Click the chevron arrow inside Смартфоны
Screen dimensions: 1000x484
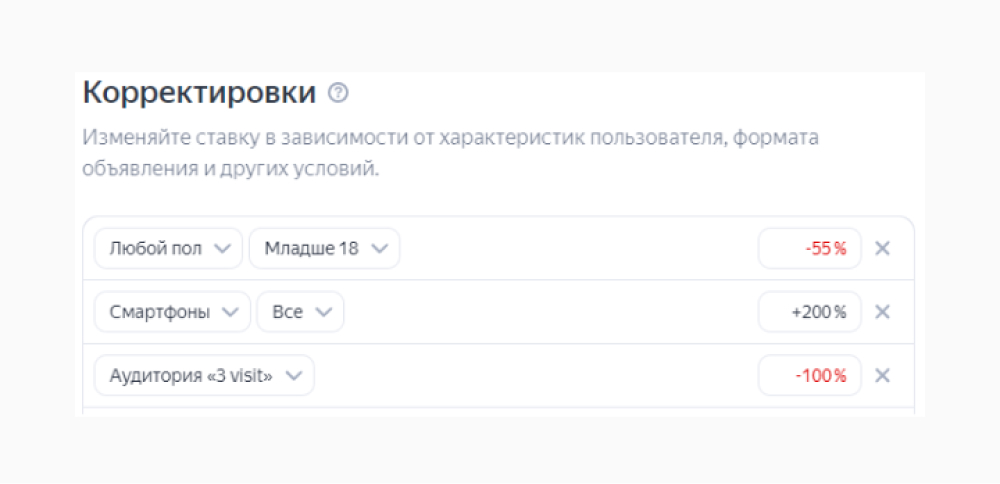[x=230, y=313]
